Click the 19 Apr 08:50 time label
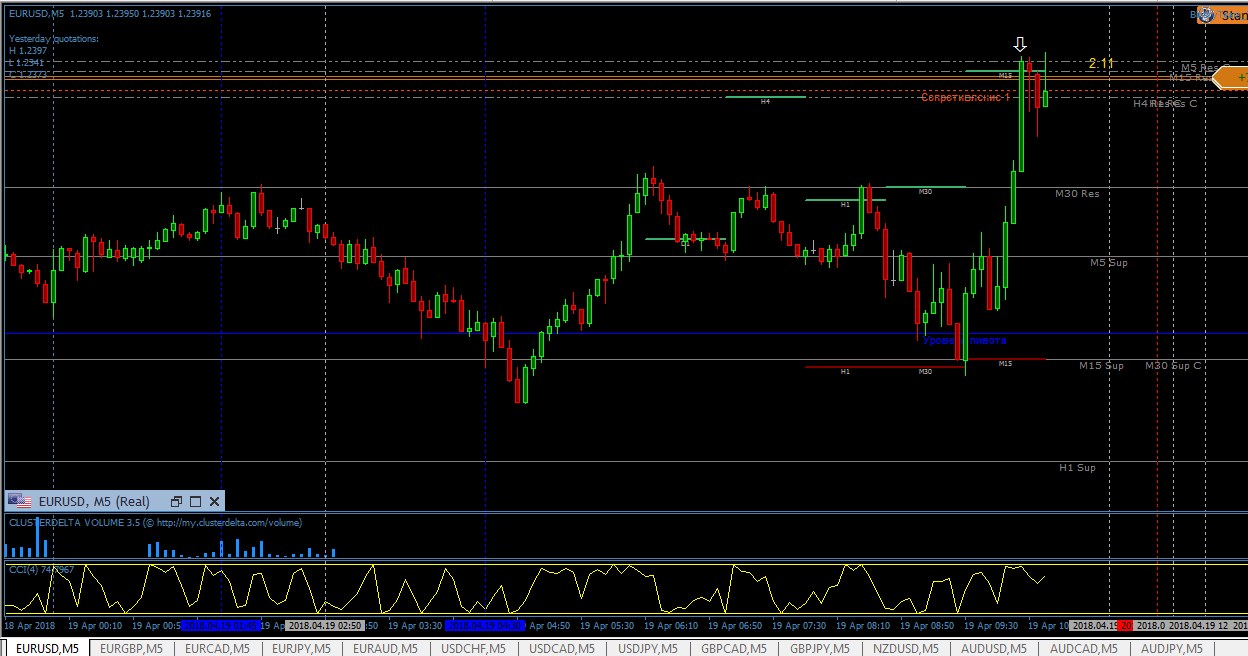The height and width of the screenshot is (656, 1248). coord(927,625)
